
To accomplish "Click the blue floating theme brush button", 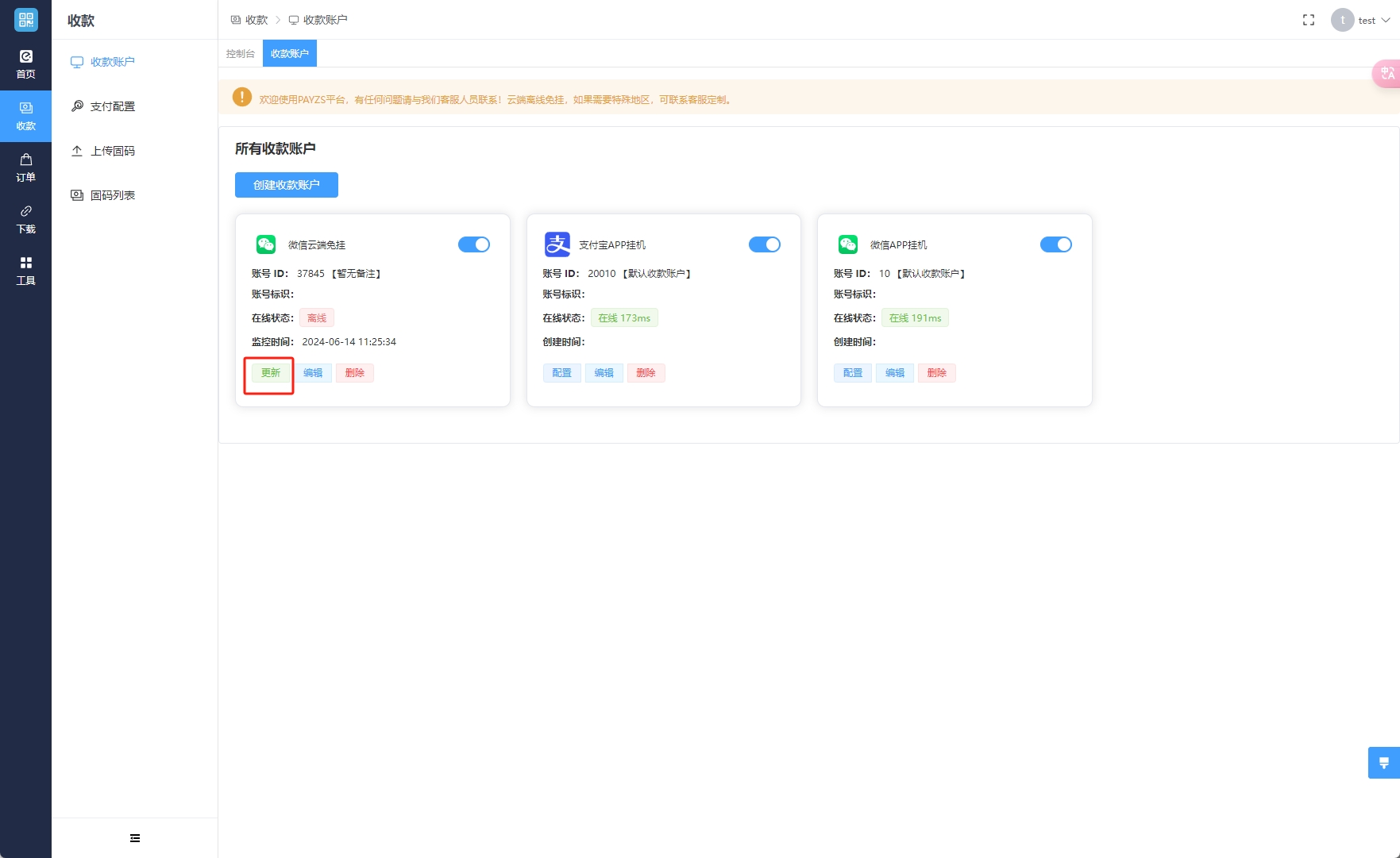I will pos(1383,763).
